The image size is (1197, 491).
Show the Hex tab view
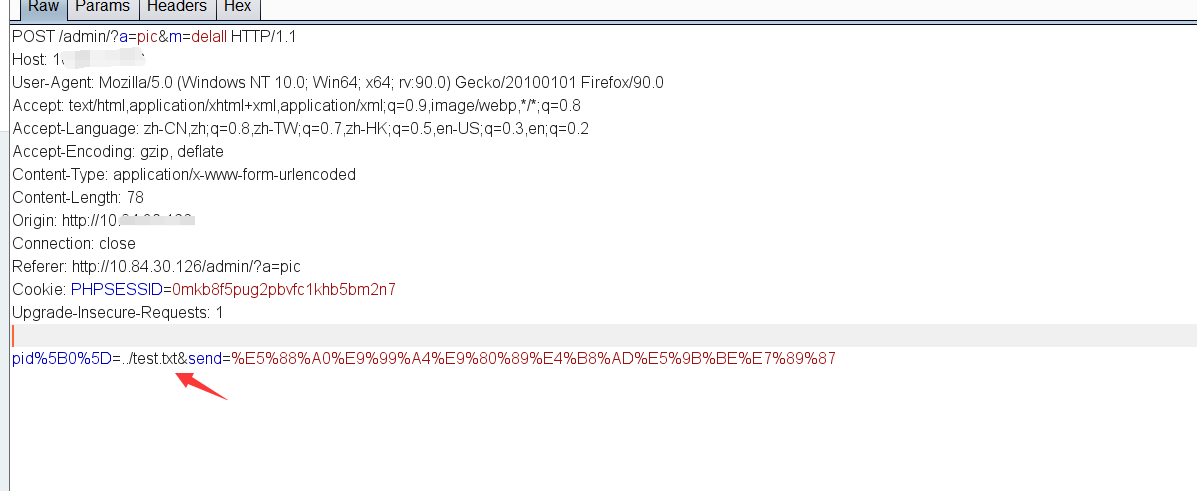(237, 7)
